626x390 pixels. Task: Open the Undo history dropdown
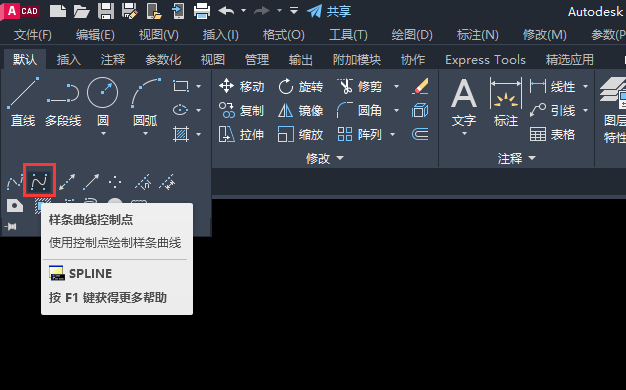[243, 11]
